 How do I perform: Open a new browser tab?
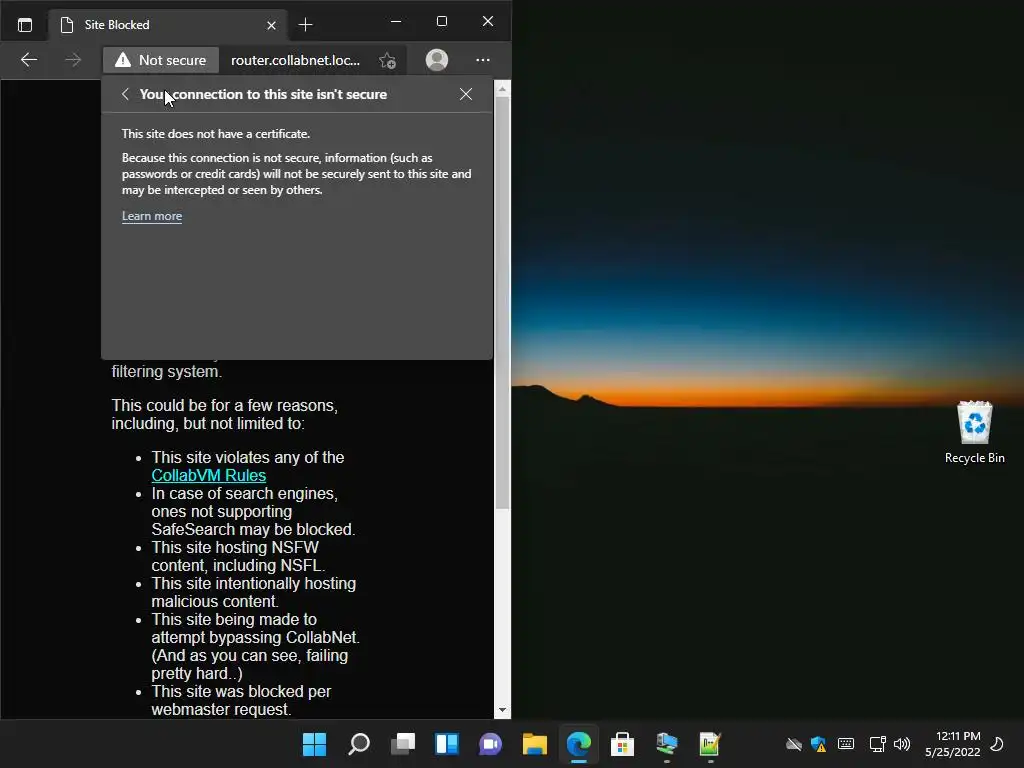305,25
